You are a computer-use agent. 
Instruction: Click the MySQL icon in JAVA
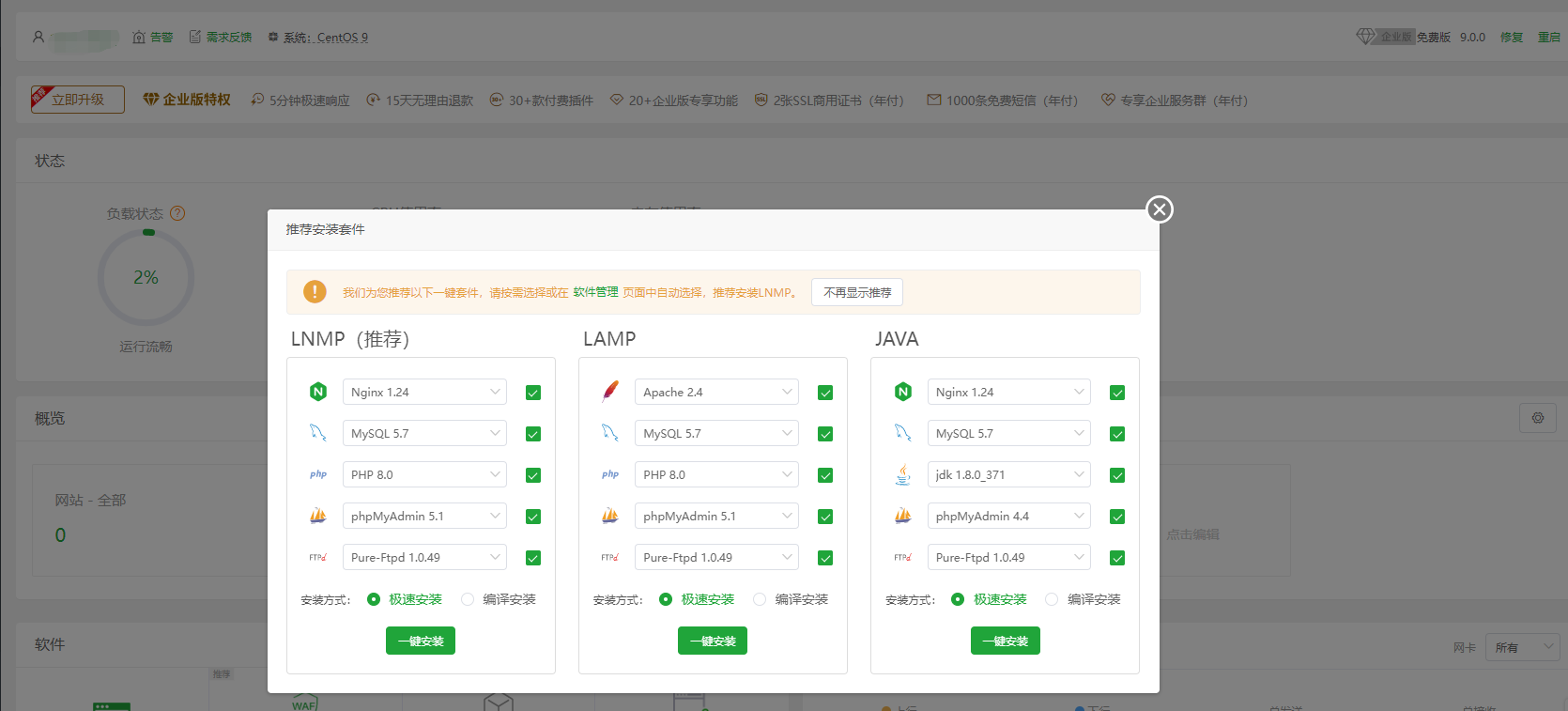point(903,433)
